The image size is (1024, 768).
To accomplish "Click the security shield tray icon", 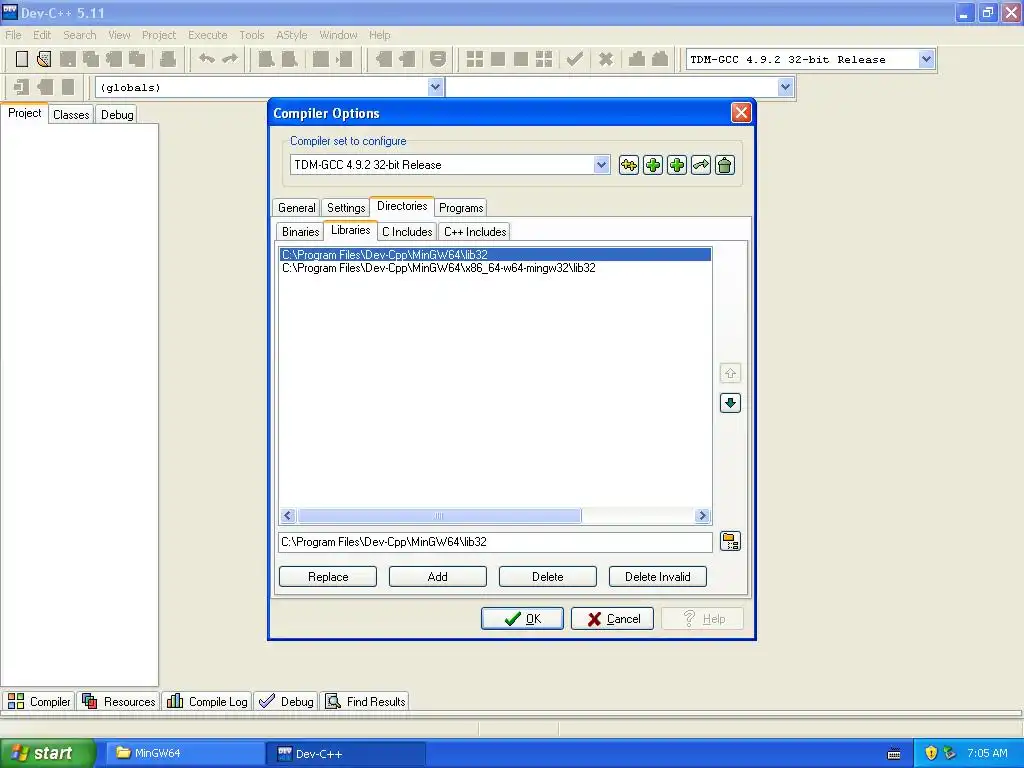I will tap(931, 753).
